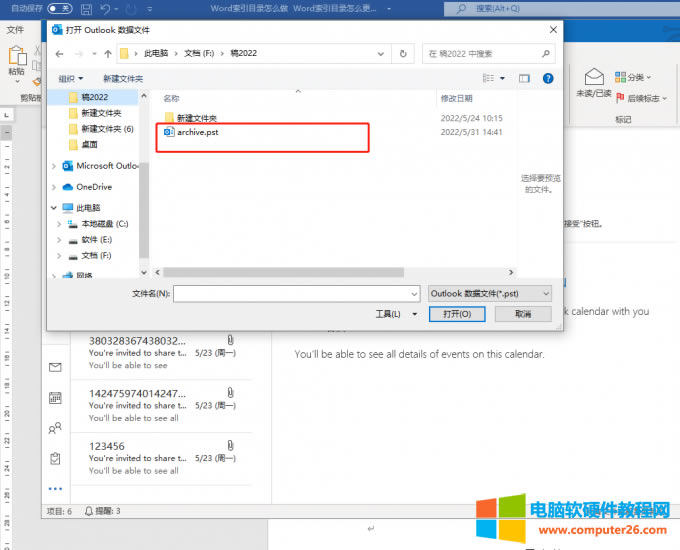Go up one folder level in dialog

108,54
